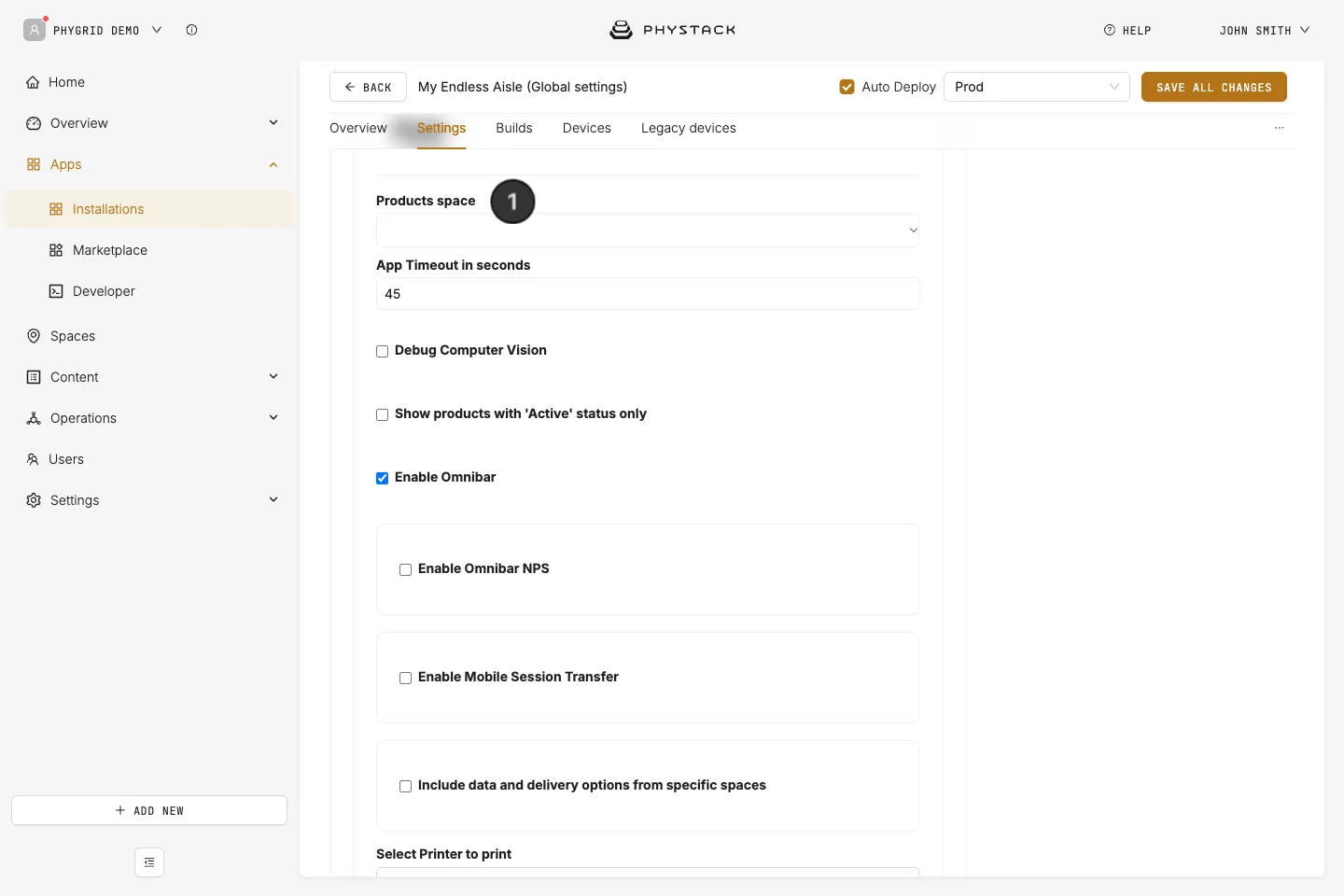The height and width of the screenshot is (896, 1344).
Task: Click Save All Changes button
Action: (1214, 87)
